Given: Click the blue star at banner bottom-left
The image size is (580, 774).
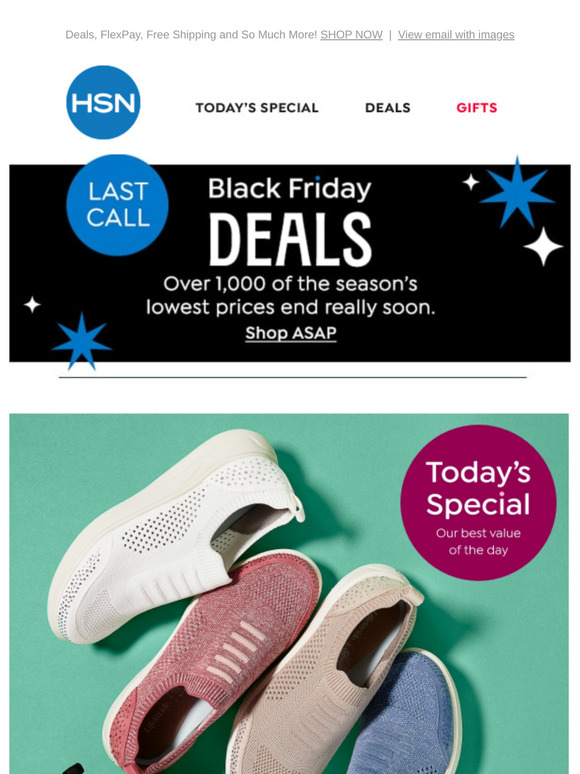Looking at the screenshot, I should pos(81,341).
